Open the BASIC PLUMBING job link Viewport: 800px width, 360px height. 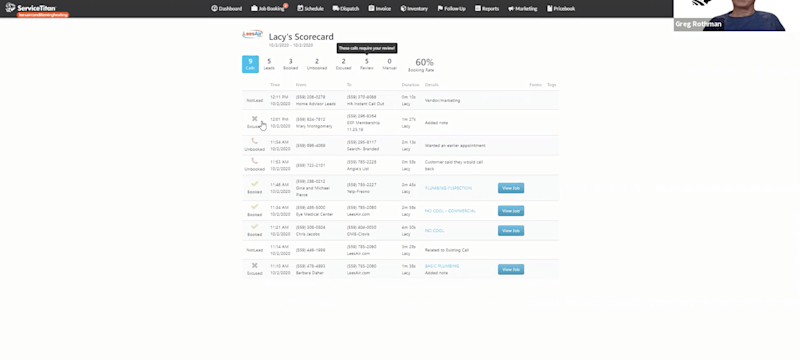coord(442,266)
